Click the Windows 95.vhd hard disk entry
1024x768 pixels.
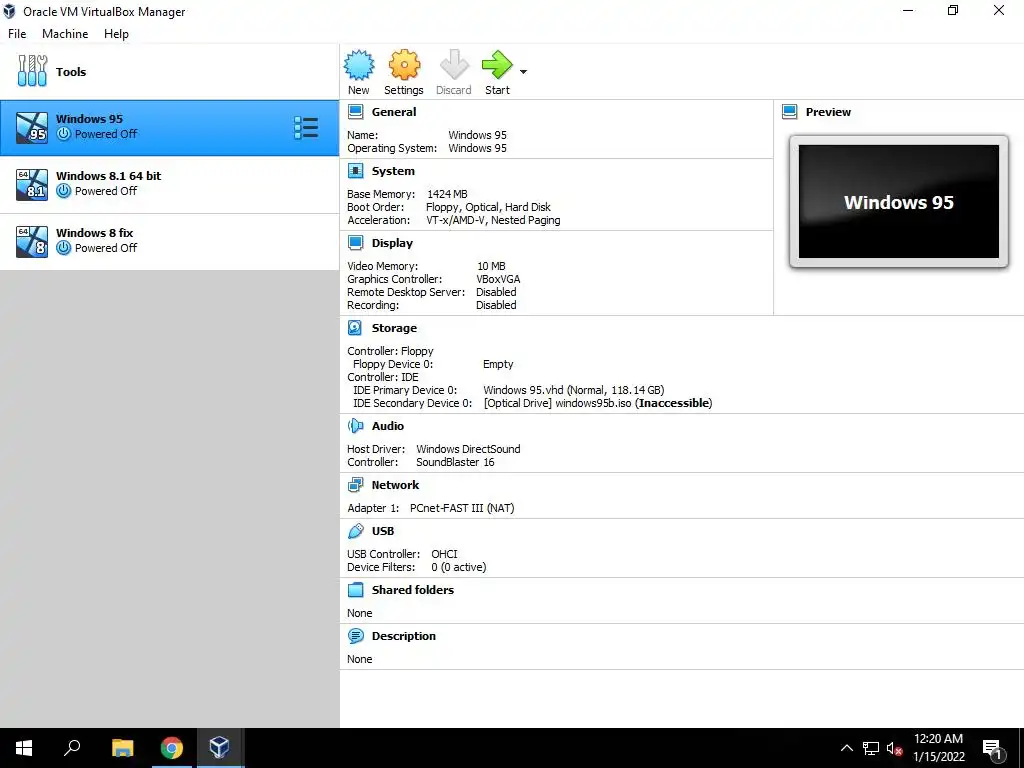(x=573, y=390)
